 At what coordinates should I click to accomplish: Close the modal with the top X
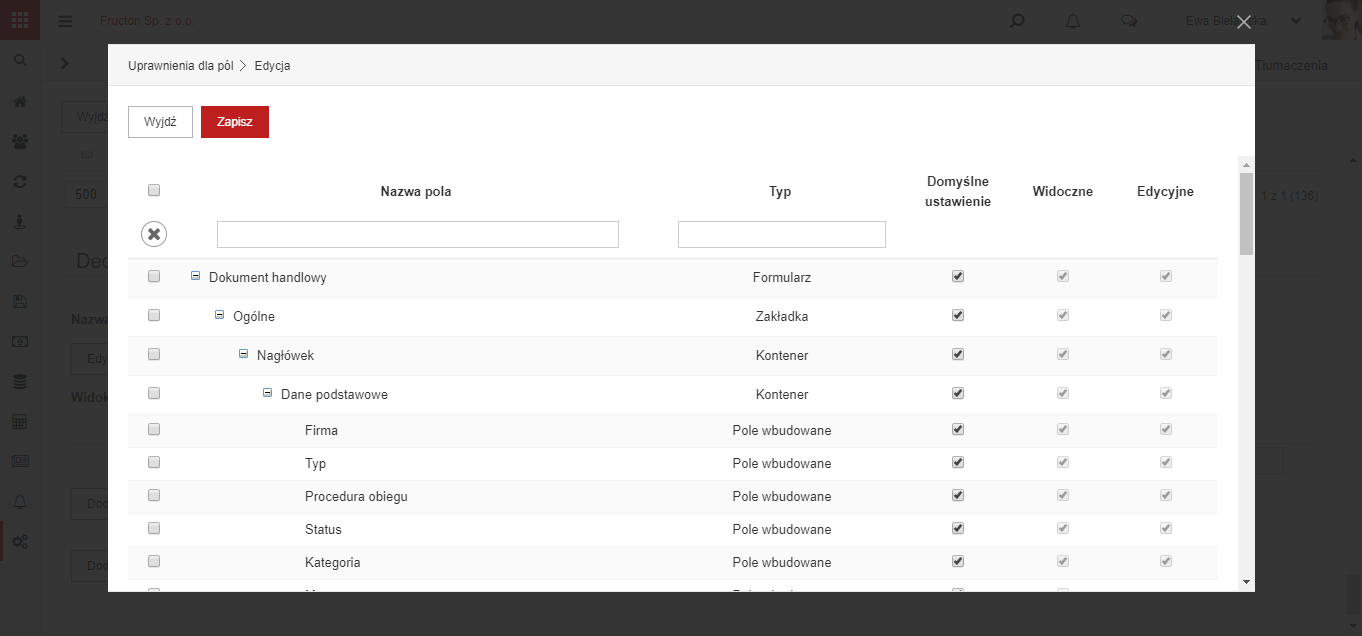point(1244,22)
